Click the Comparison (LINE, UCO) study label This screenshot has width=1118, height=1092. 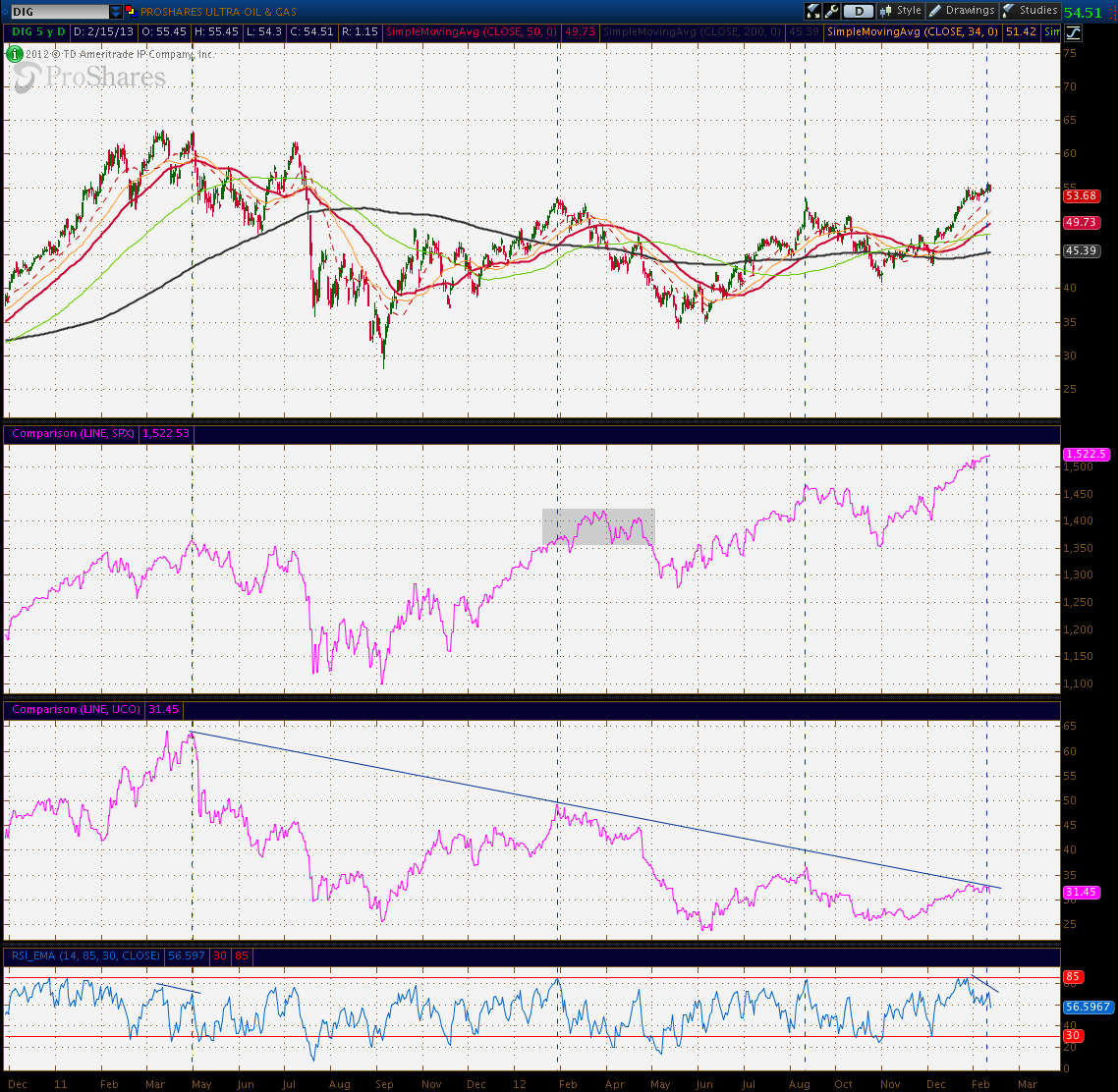[76, 709]
